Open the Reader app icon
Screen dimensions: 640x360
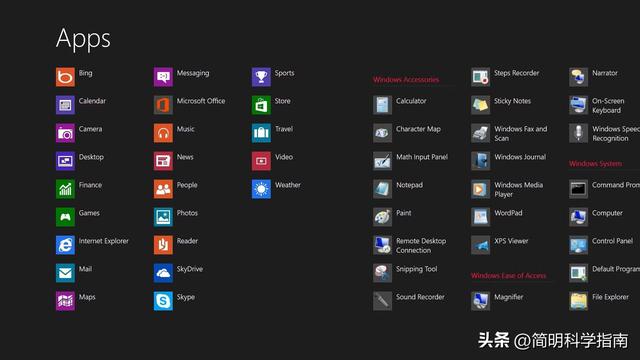(x=163, y=245)
